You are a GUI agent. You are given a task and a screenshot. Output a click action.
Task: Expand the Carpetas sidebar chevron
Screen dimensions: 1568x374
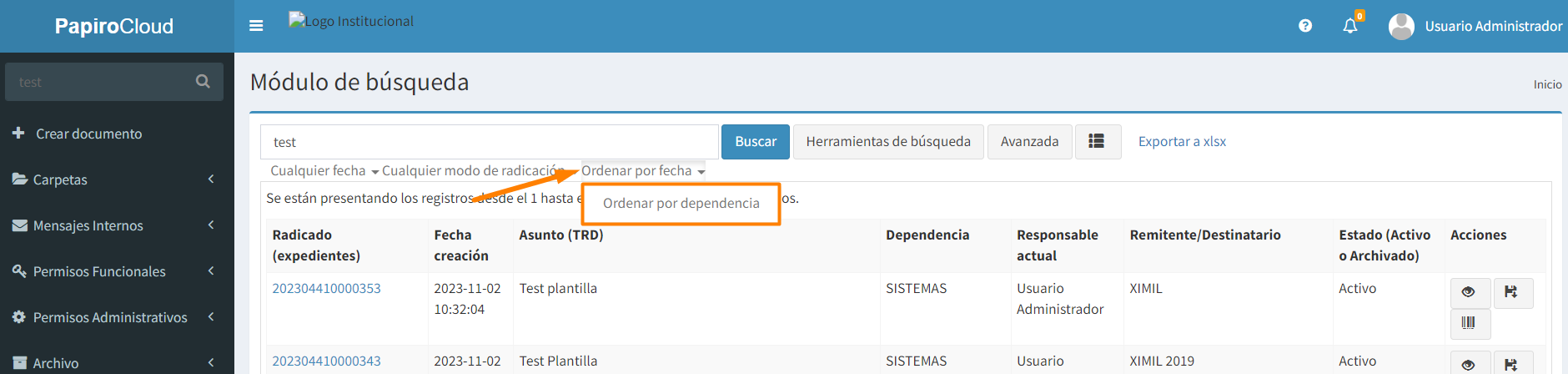tap(211, 179)
